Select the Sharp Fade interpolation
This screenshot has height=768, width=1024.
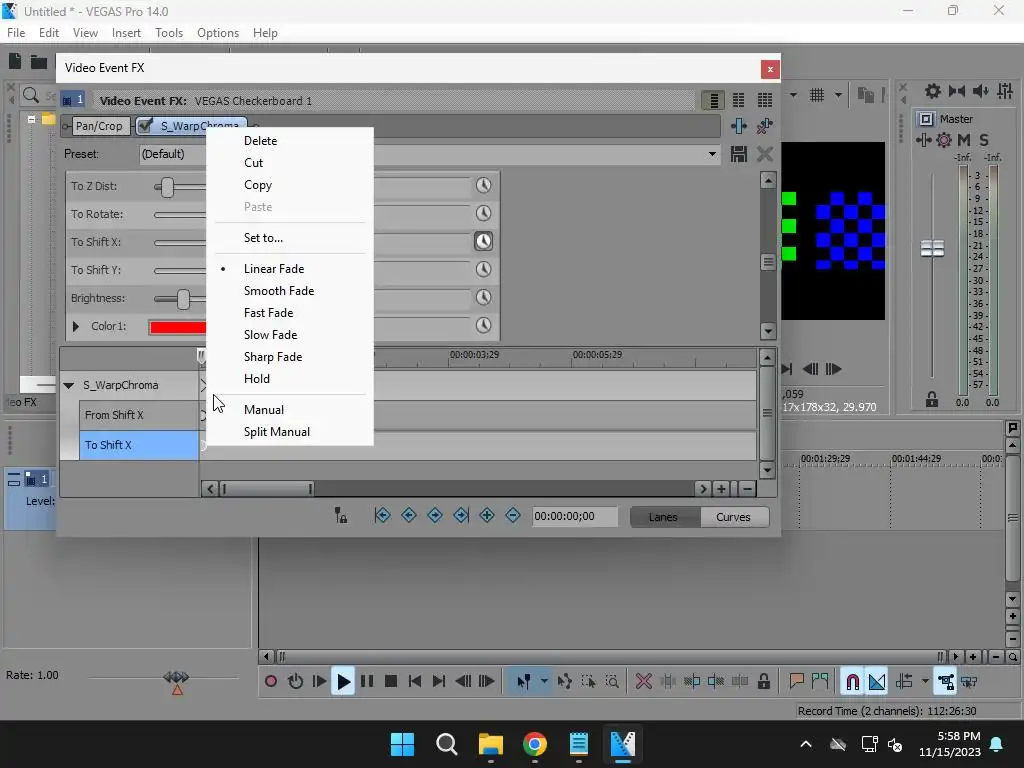(273, 357)
